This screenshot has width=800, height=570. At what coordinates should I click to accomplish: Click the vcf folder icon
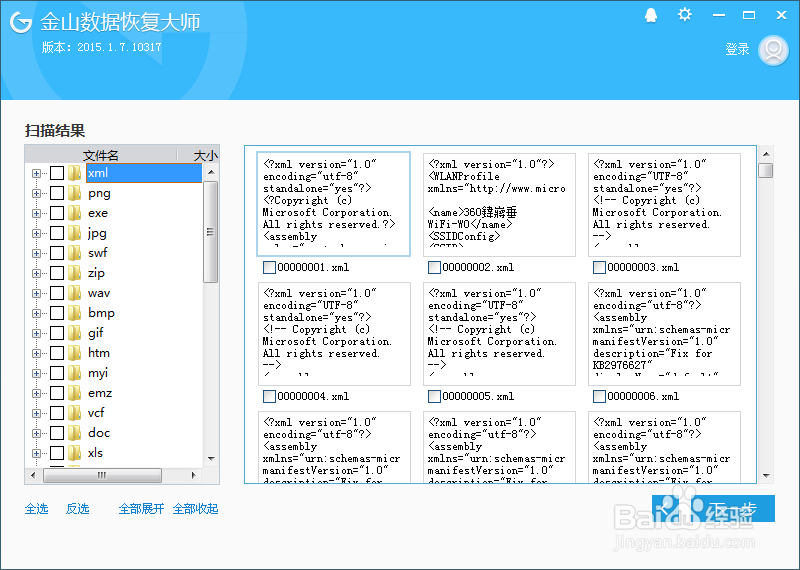(x=74, y=413)
